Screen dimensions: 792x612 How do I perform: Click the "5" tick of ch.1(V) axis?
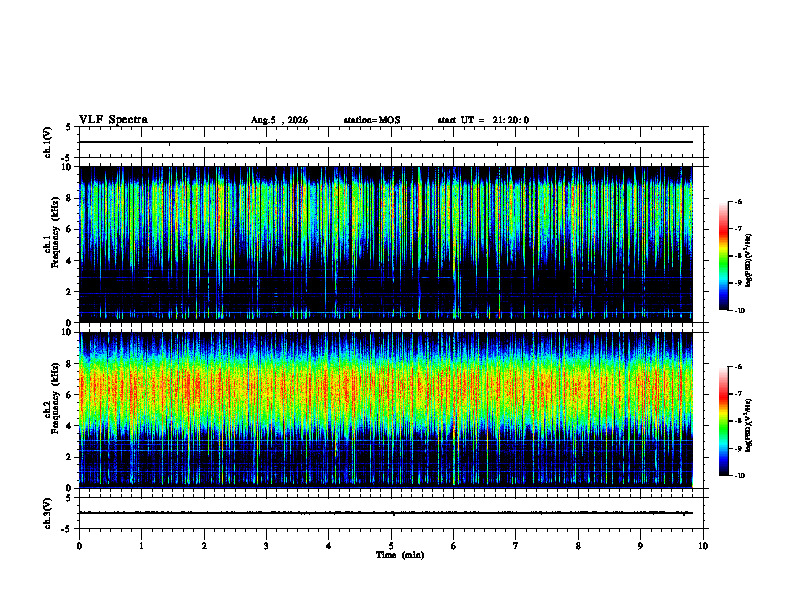(70, 127)
